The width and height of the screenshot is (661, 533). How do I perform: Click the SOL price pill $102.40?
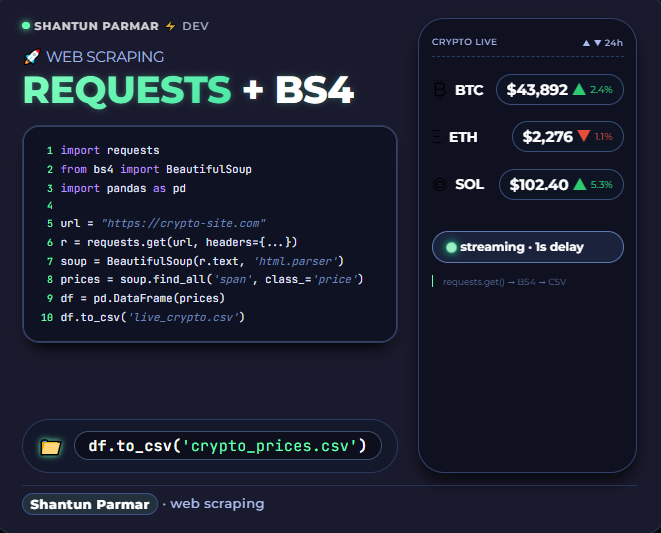[x=560, y=184]
